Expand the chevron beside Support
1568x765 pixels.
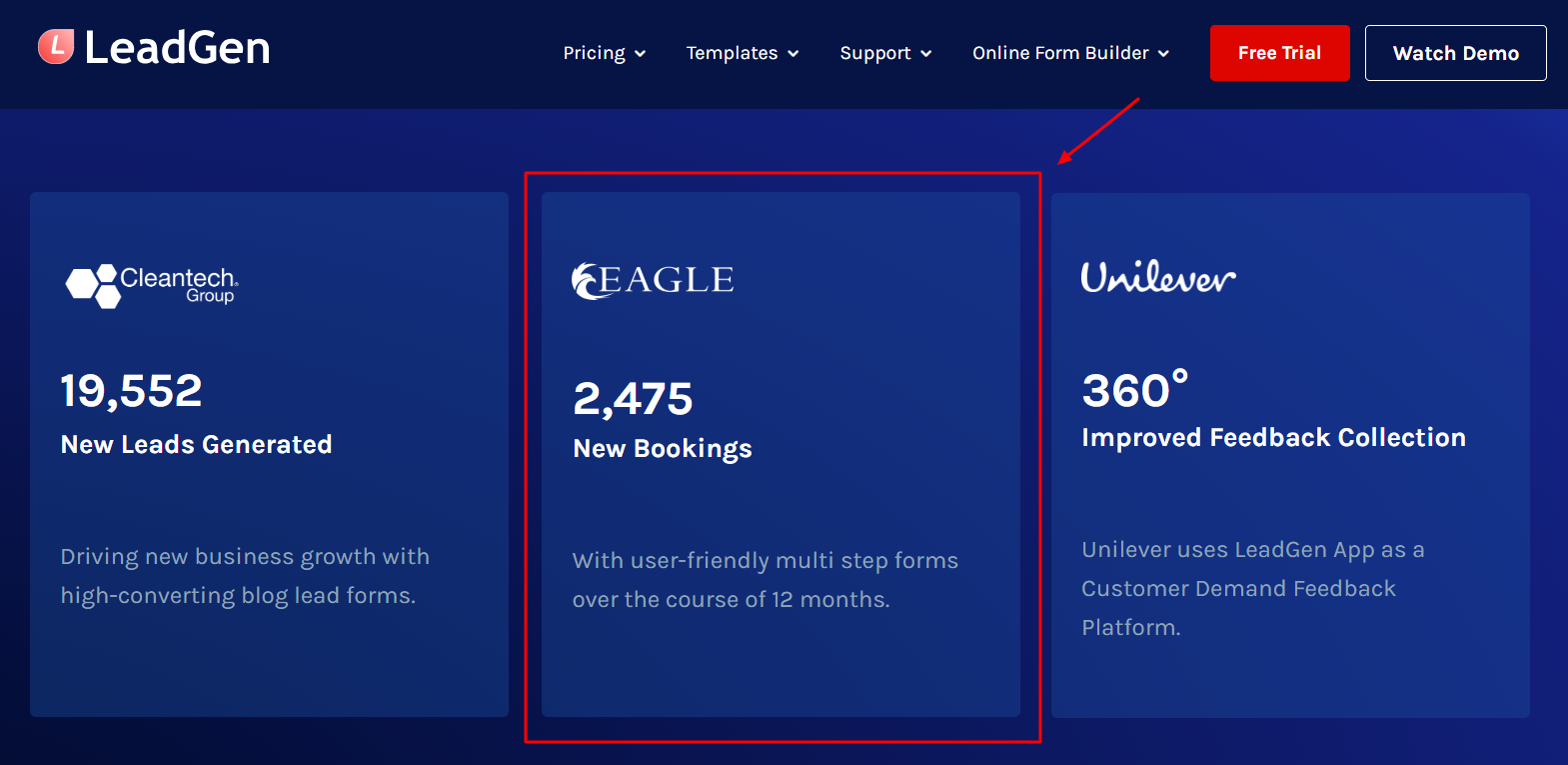[x=926, y=54]
